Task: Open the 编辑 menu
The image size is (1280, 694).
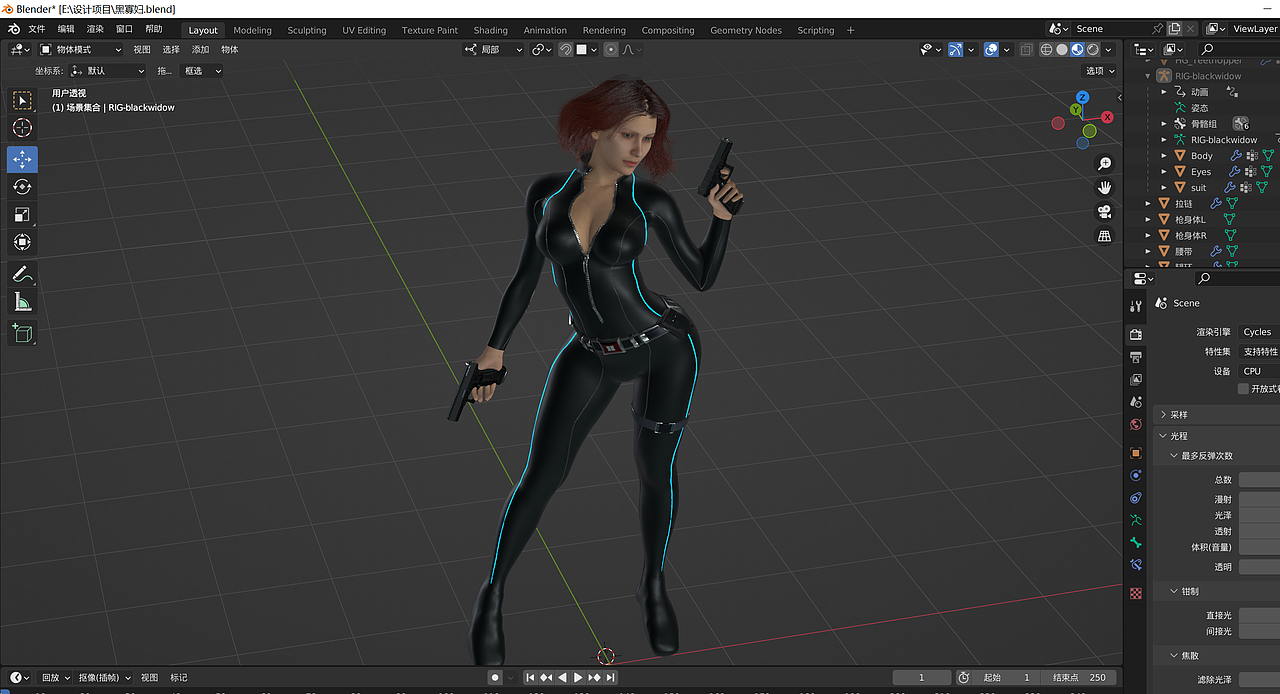Action: (x=66, y=30)
